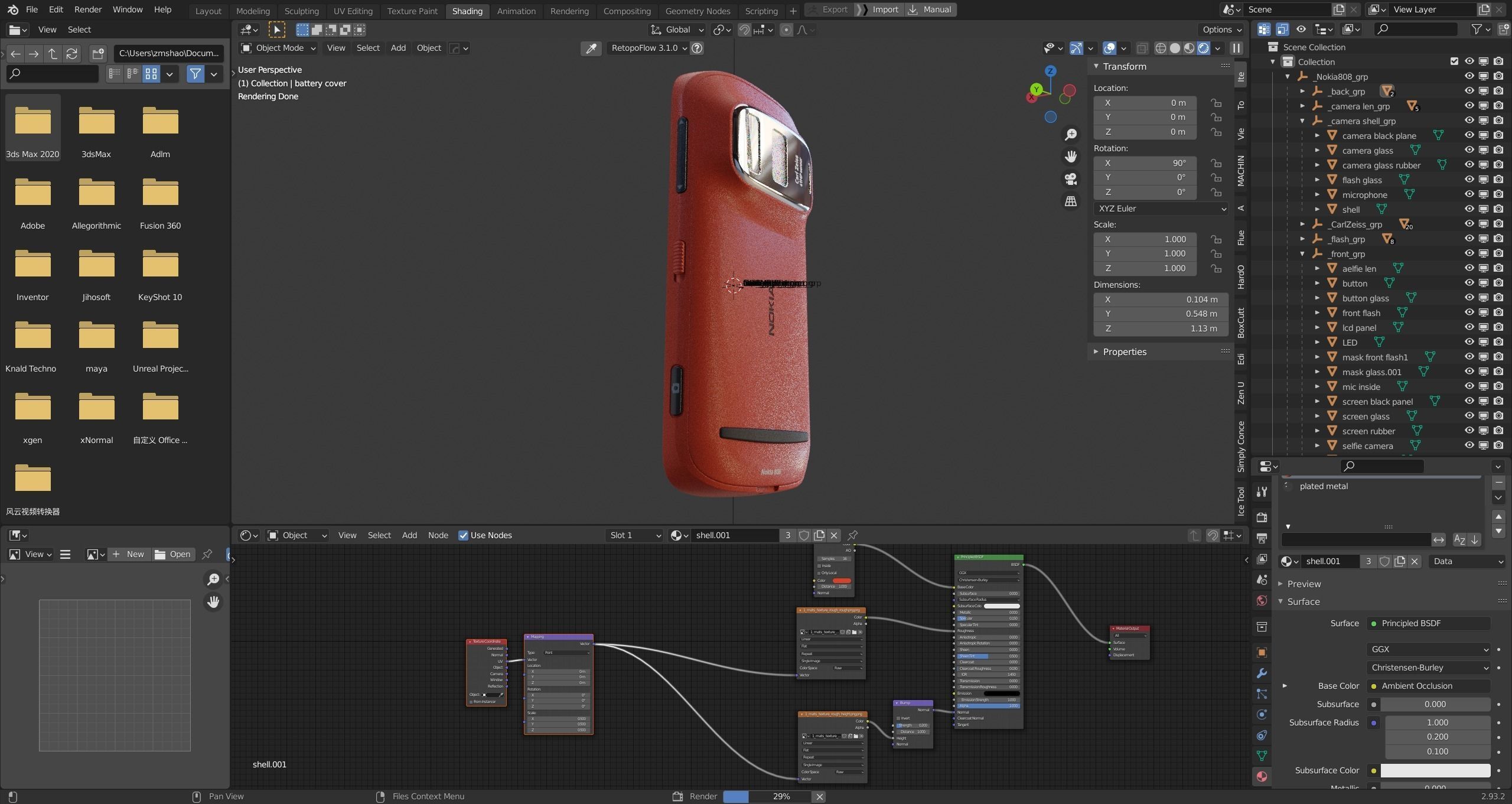This screenshot has width=1512, height=804.
Task: Switch to UV Editing workspace tab
Action: [353, 11]
